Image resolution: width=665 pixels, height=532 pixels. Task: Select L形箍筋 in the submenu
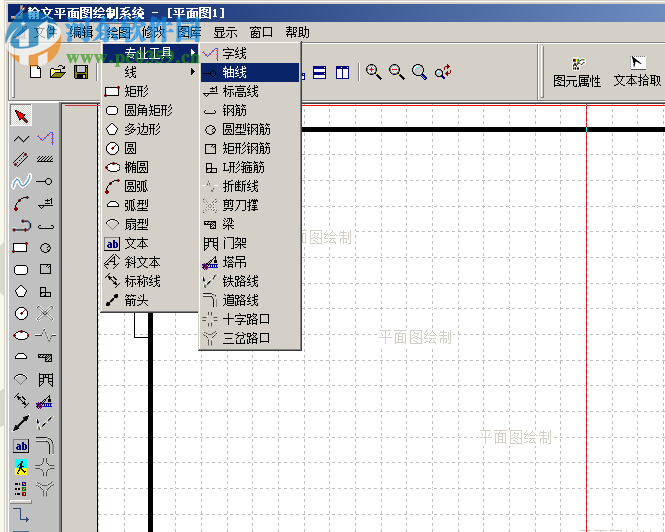coord(250,168)
